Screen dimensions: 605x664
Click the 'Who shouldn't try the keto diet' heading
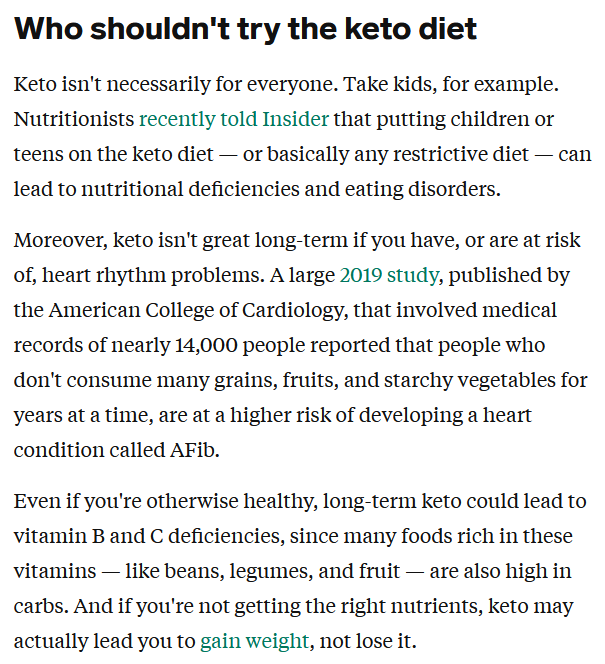pyautogui.click(x=245, y=29)
